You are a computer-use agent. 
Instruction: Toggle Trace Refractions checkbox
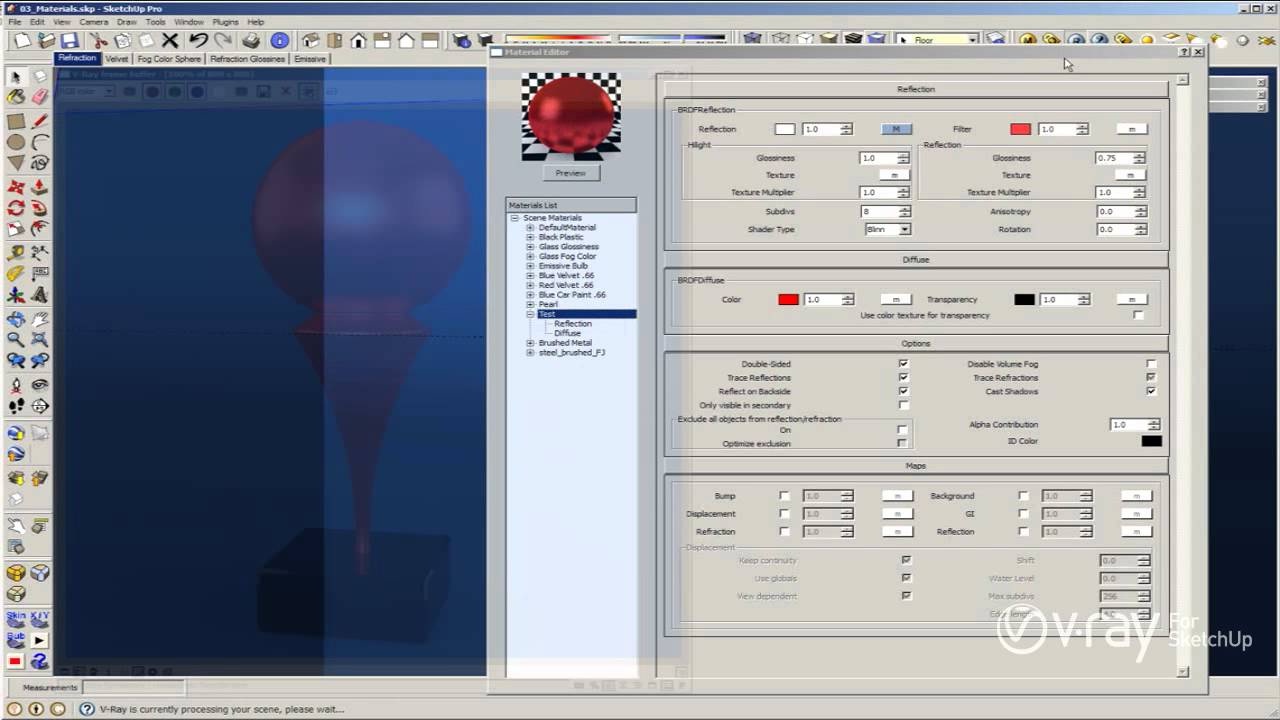1151,378
